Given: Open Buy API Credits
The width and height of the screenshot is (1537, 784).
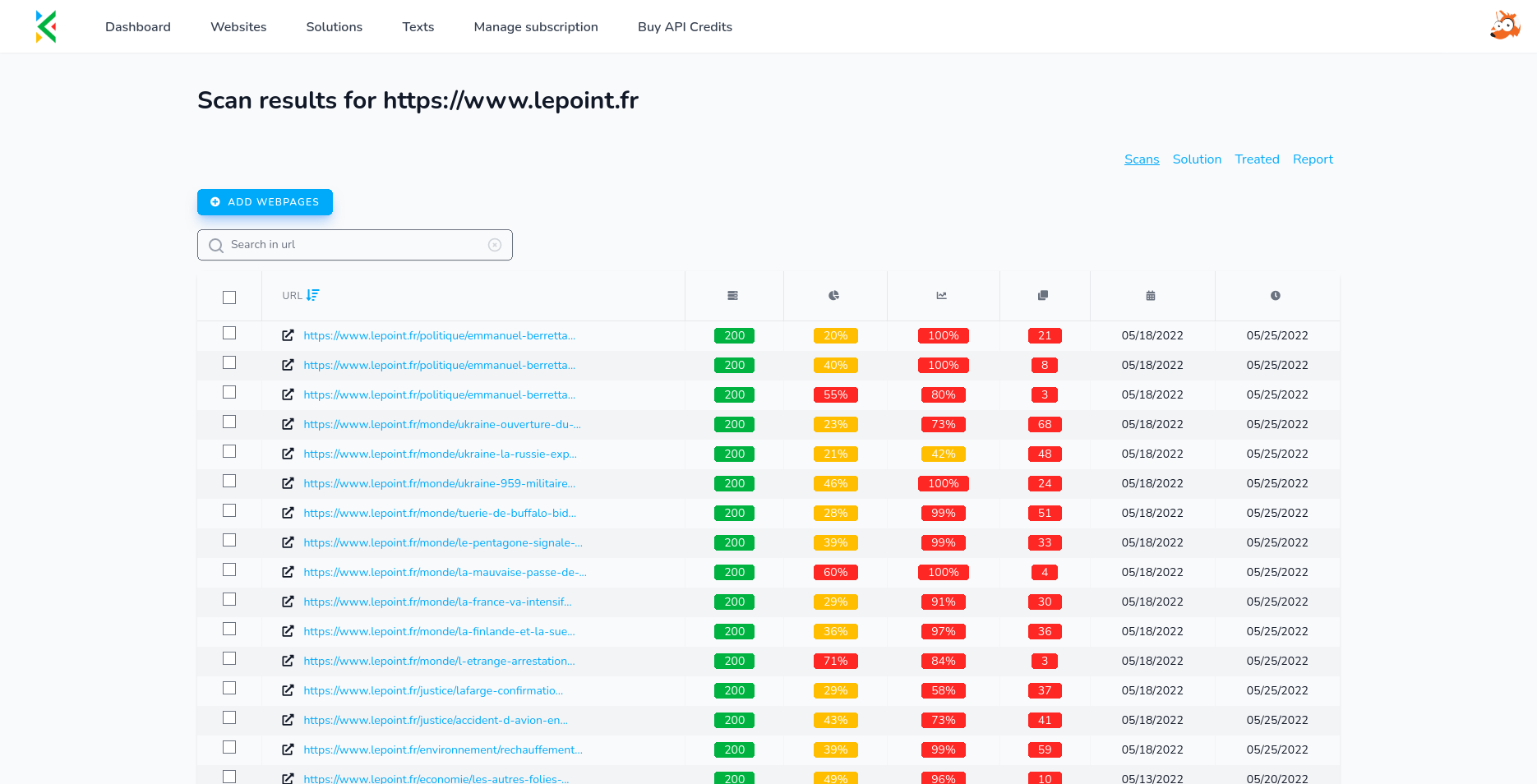Looking at the screenshot, I should [x=685, y=26].
